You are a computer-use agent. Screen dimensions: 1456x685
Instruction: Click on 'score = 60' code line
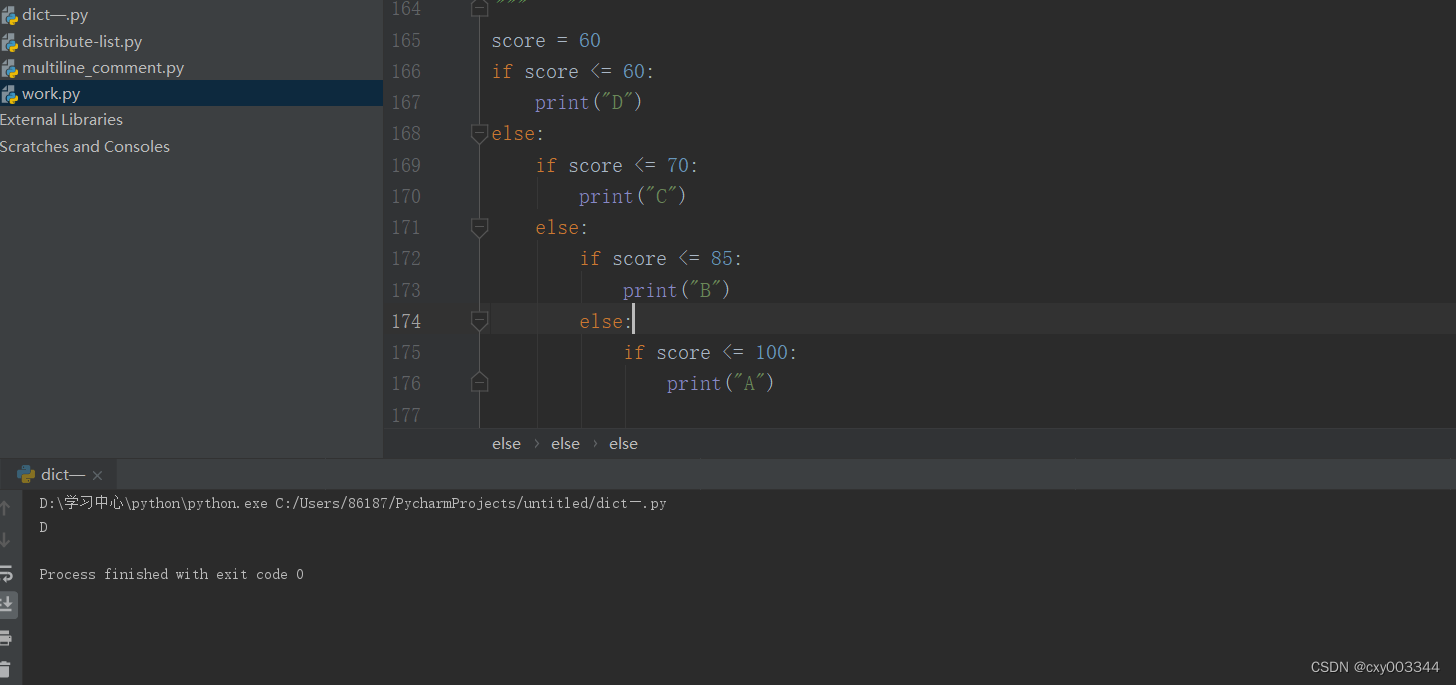pos(546,41)
